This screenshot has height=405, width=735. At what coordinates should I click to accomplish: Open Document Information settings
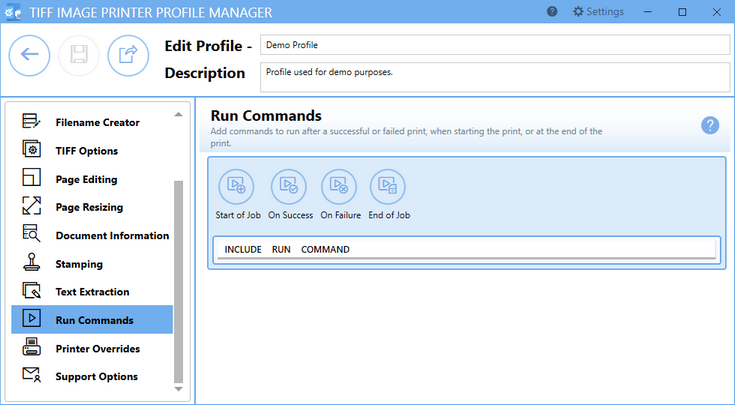(112, 235)
